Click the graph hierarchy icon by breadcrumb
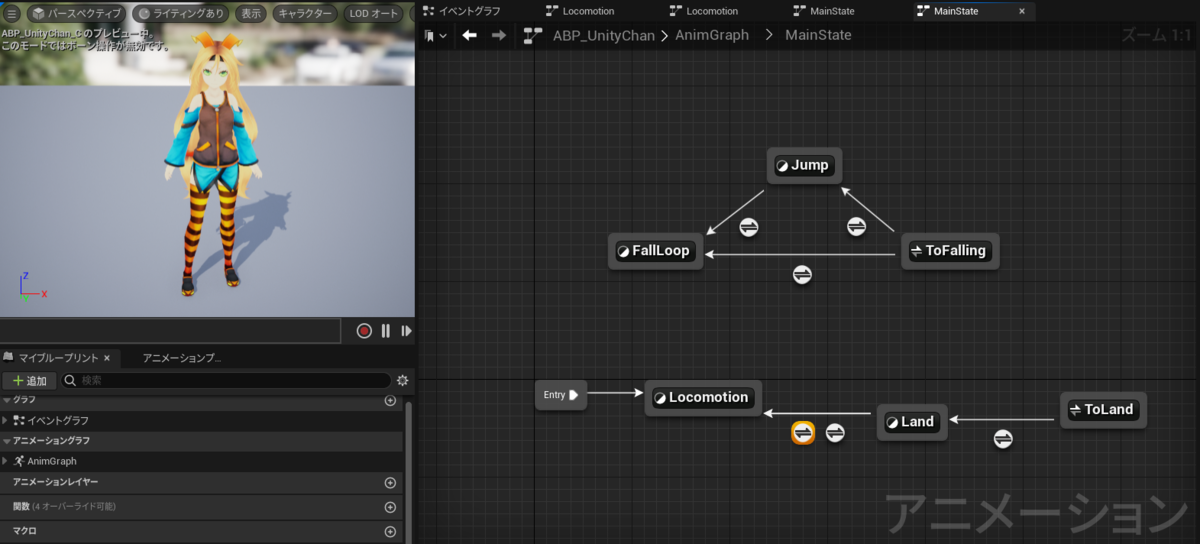Image resolution: width=1200 pixels, height=544 pixels. pos(533,35)
